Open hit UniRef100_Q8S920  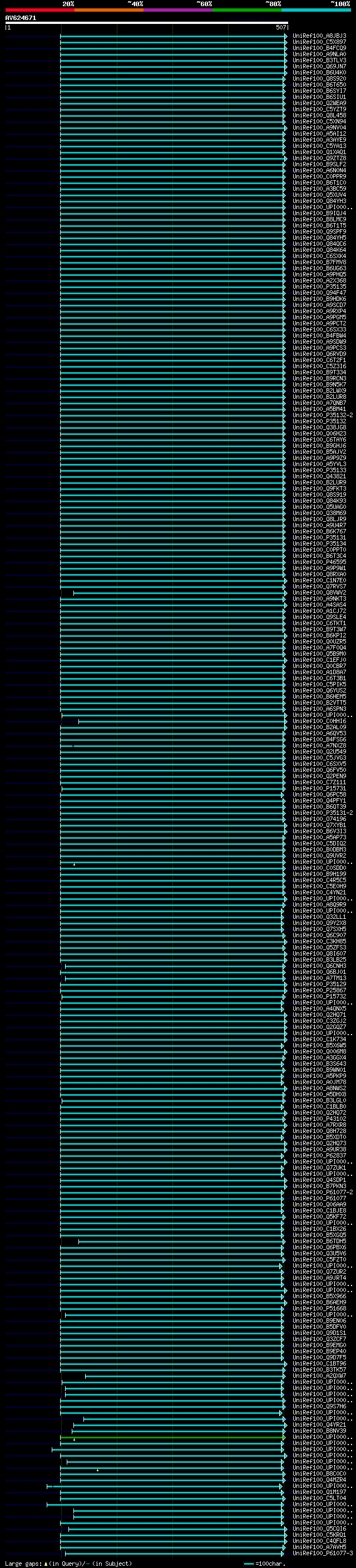[319, 78]
